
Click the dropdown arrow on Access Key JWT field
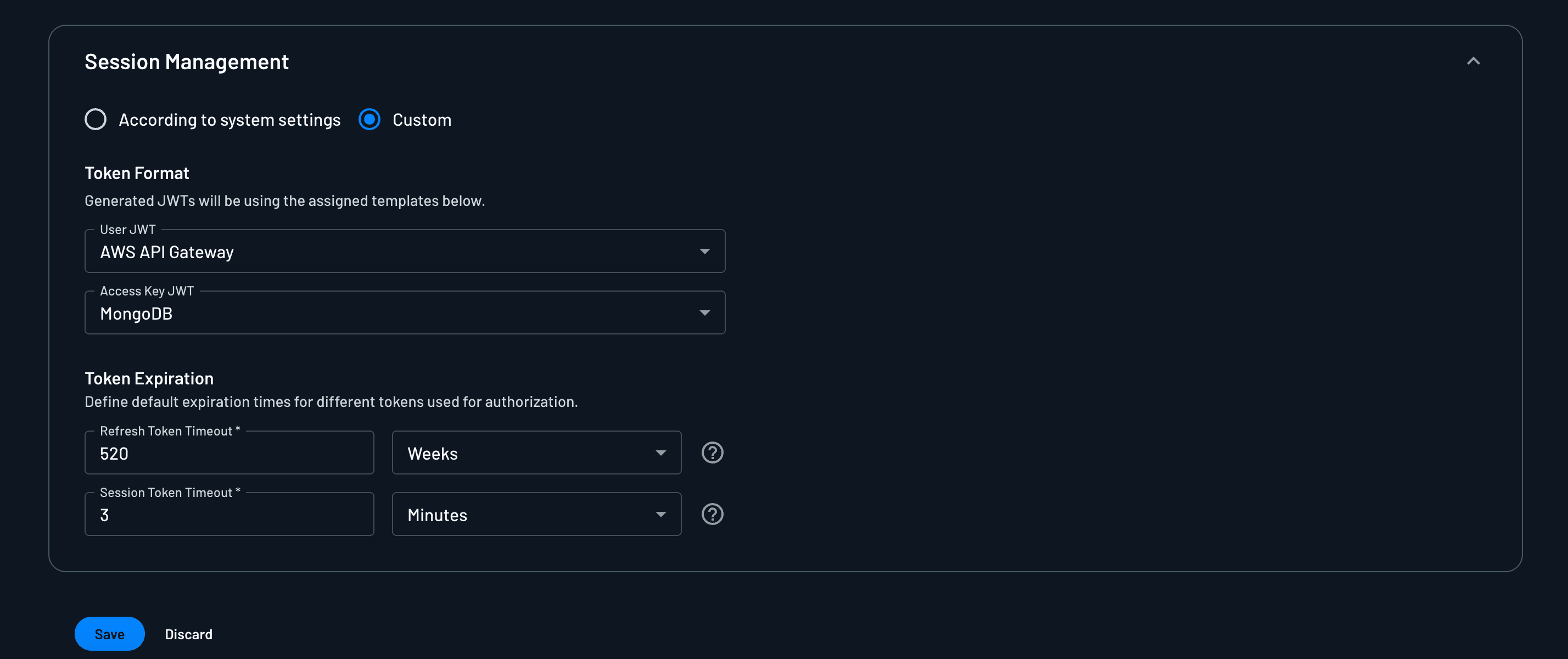[704, 312]
